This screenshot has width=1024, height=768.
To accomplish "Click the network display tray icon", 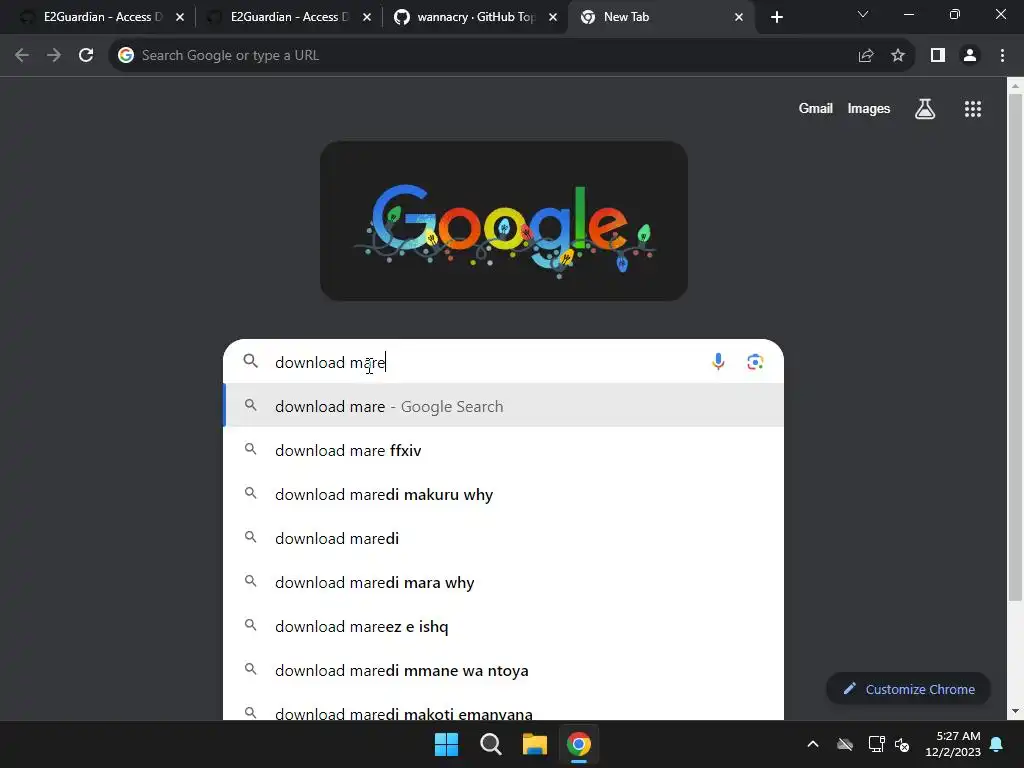I will 876,744.
